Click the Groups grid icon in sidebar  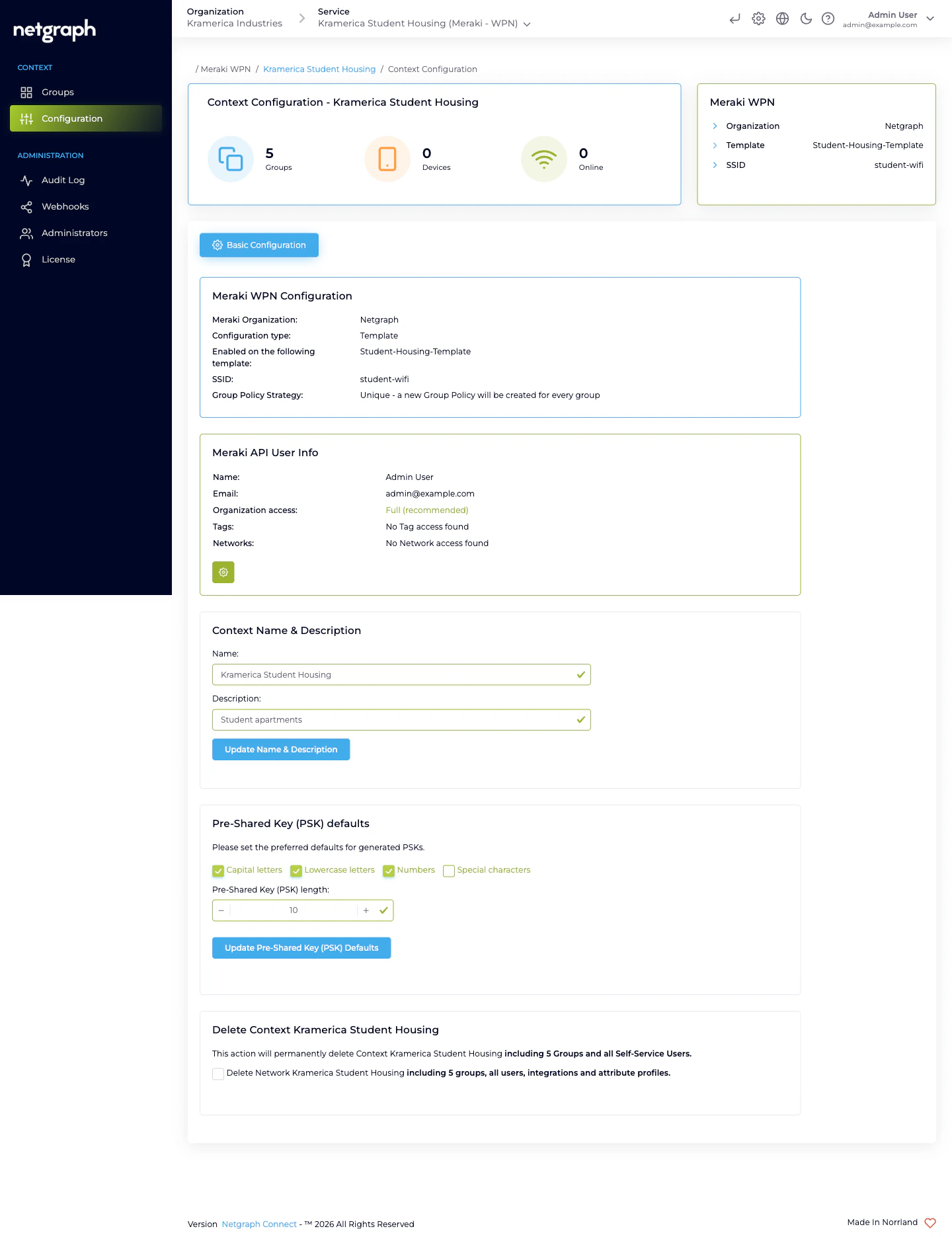[26, 92]
